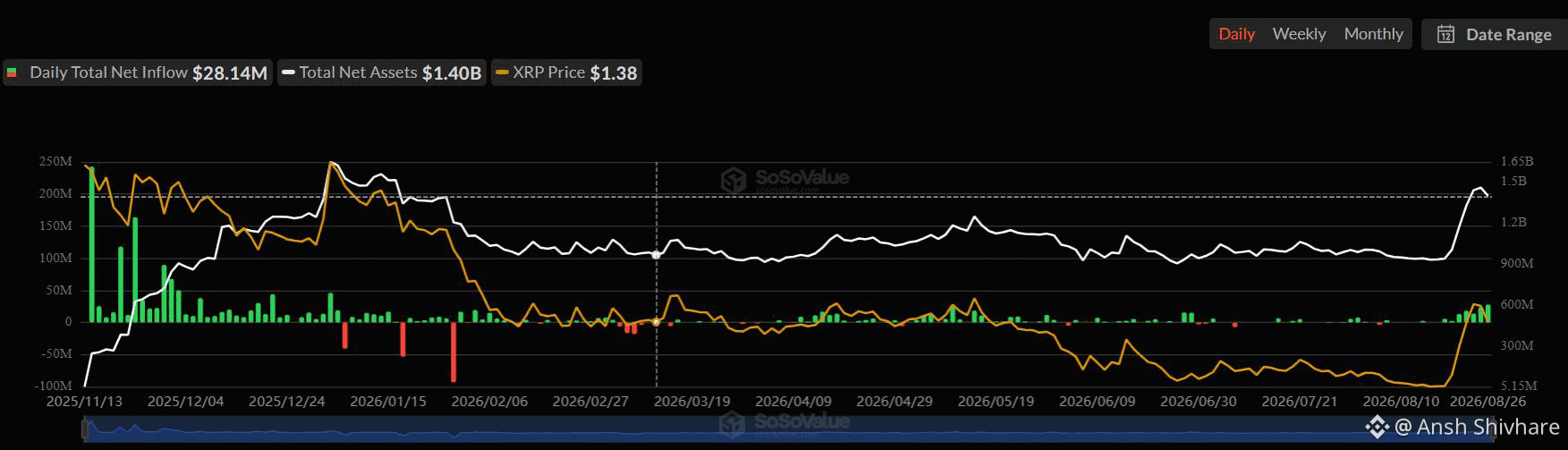Viewport: 1568px width, 450px height.
Task: Toggle the Total Net Assets series
Action: [x=382, y=72]
